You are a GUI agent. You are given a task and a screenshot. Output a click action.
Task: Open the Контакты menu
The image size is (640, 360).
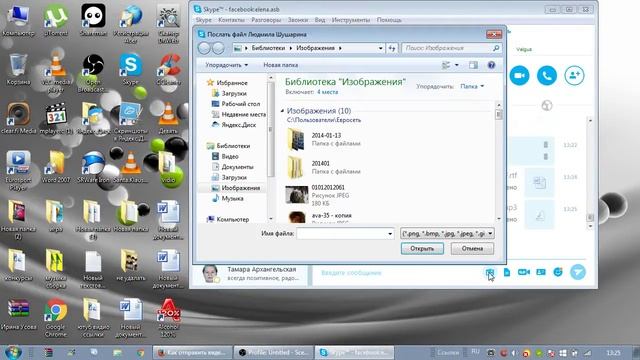[x=231, y=20]
